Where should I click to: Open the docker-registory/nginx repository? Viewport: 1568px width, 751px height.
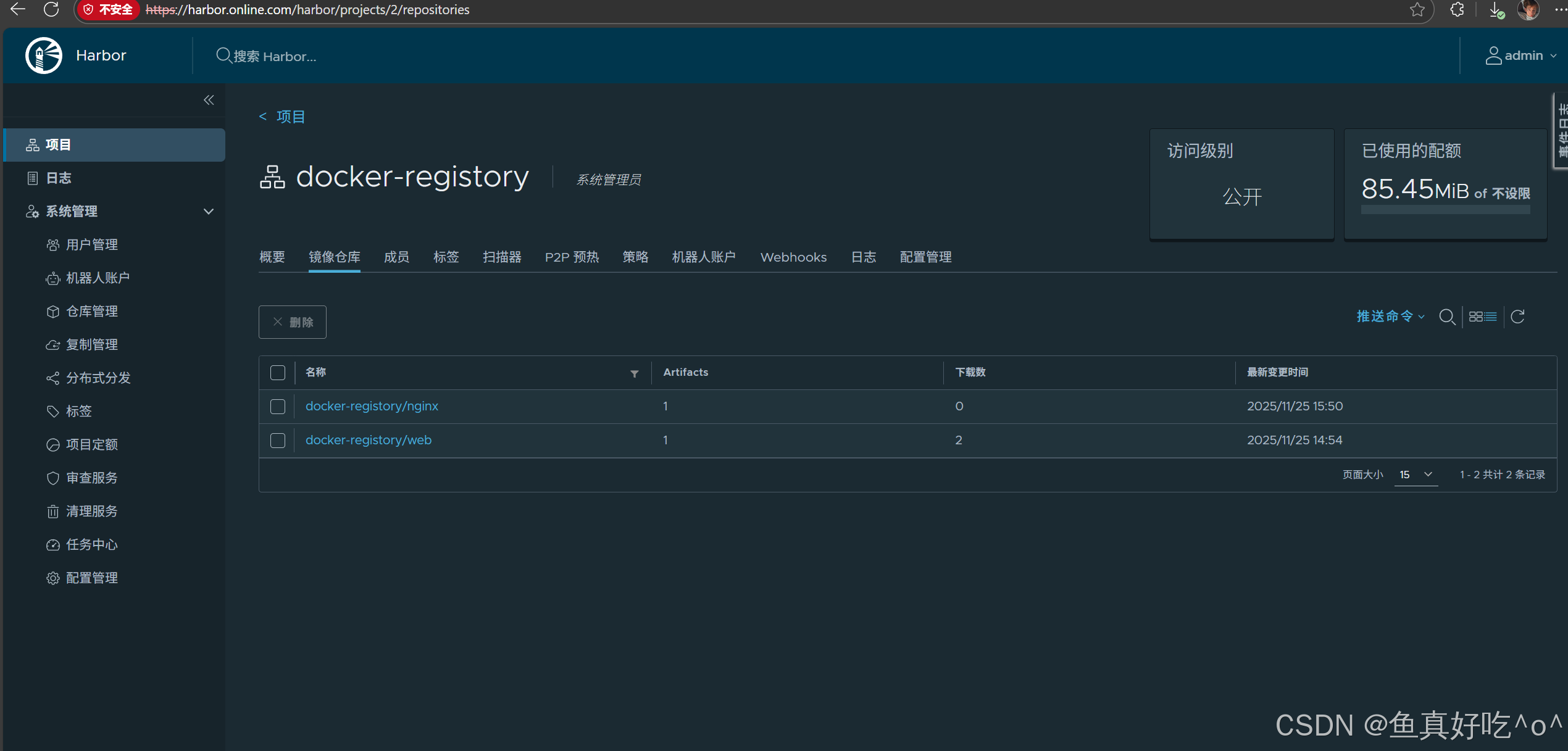[372, 406]
